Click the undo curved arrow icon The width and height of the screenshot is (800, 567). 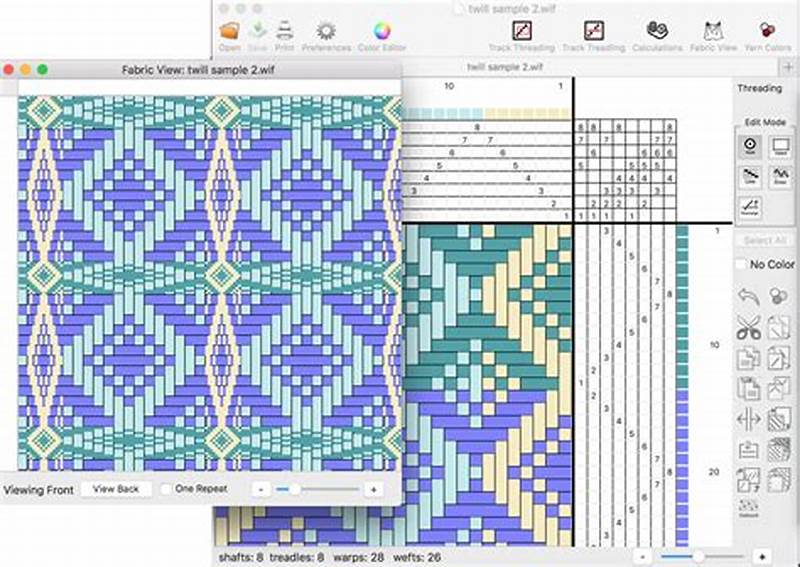click(x=748, y=296)
